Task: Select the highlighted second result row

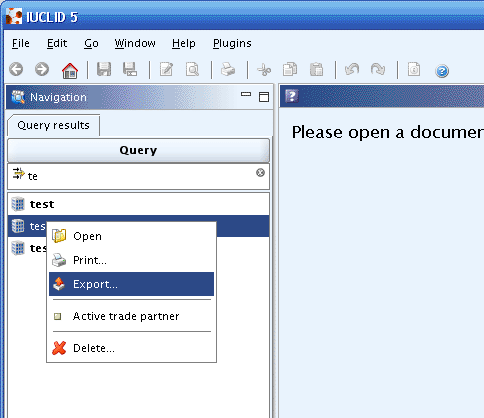Action: coord(138,226)
